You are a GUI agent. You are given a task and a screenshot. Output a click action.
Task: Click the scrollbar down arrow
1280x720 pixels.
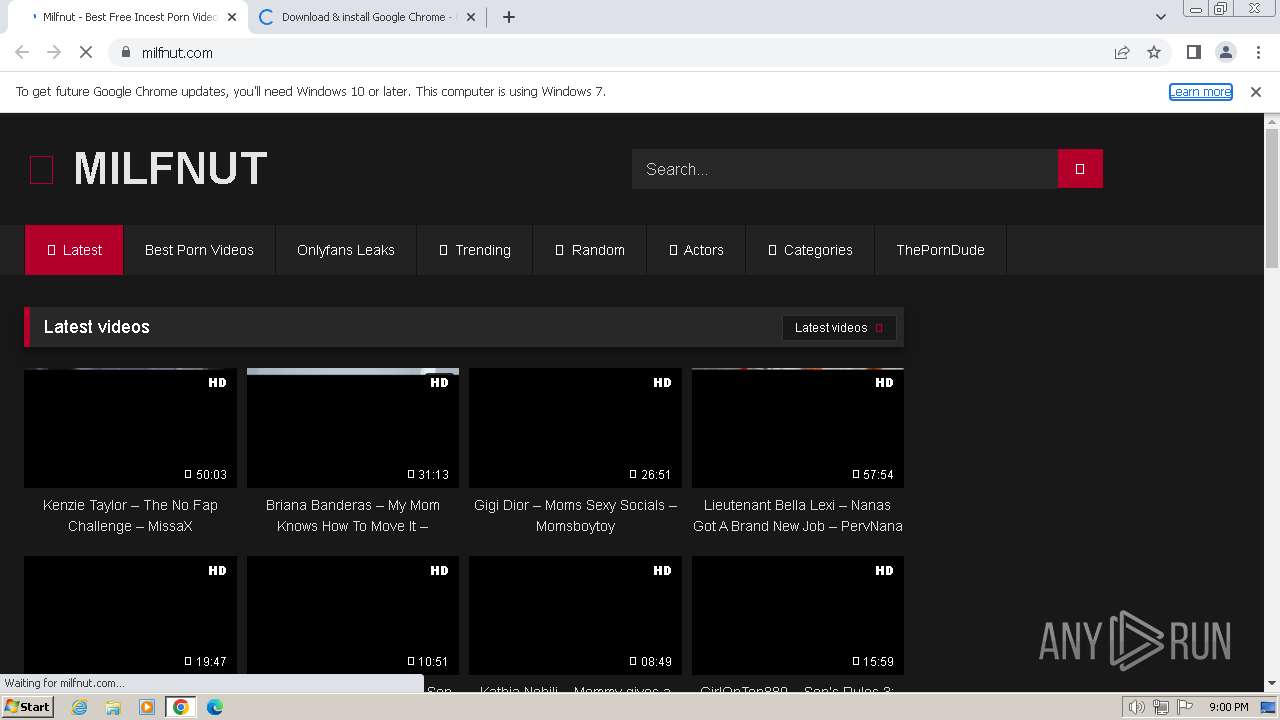[1272, 684]
